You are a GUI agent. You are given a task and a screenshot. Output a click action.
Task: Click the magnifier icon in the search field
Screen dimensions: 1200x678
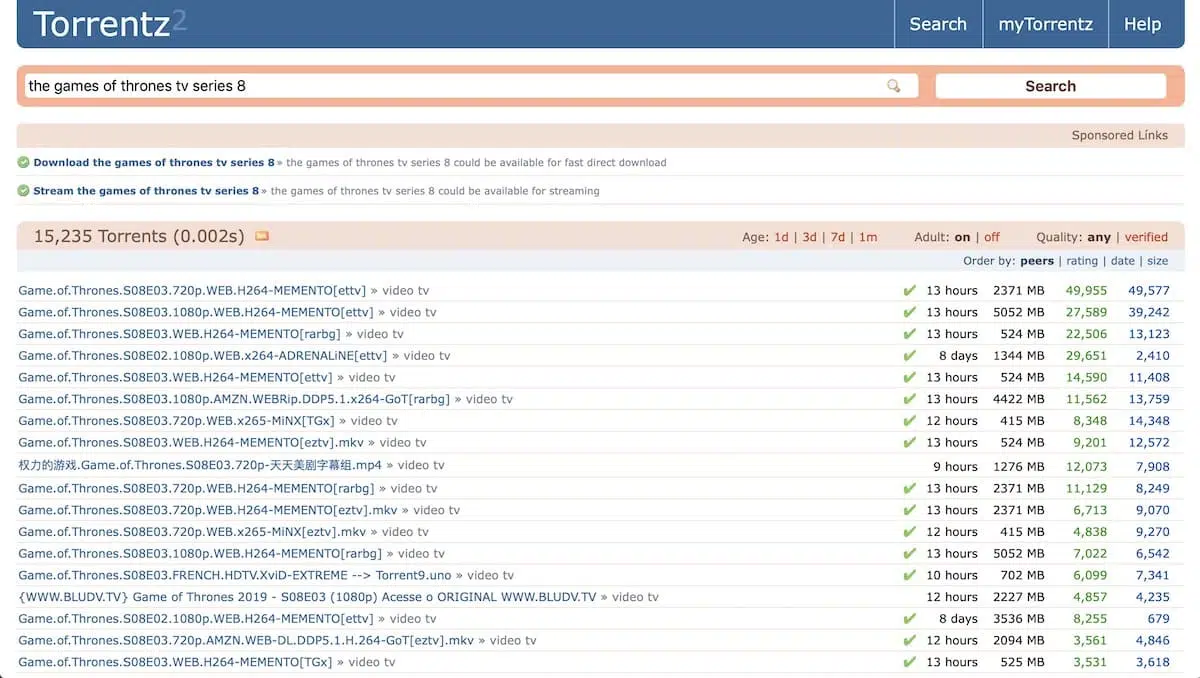(x=894, y=86)
